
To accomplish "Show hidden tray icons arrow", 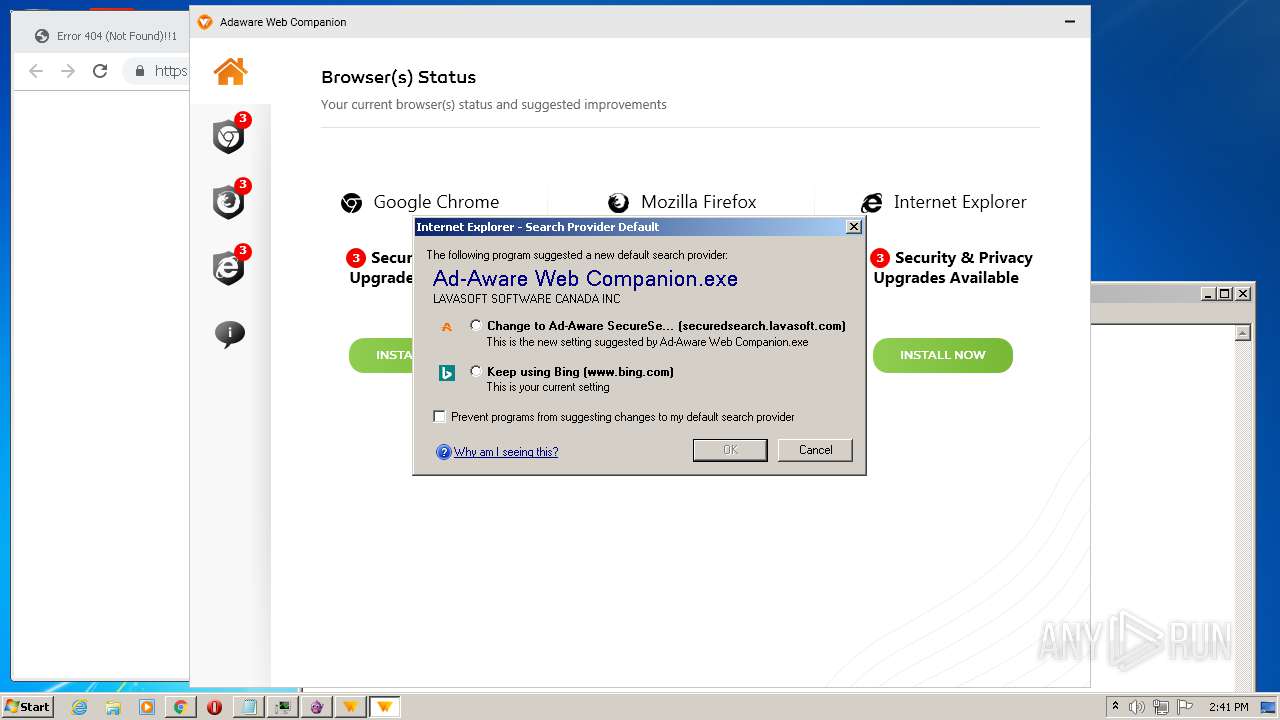I will (1115, 706).
